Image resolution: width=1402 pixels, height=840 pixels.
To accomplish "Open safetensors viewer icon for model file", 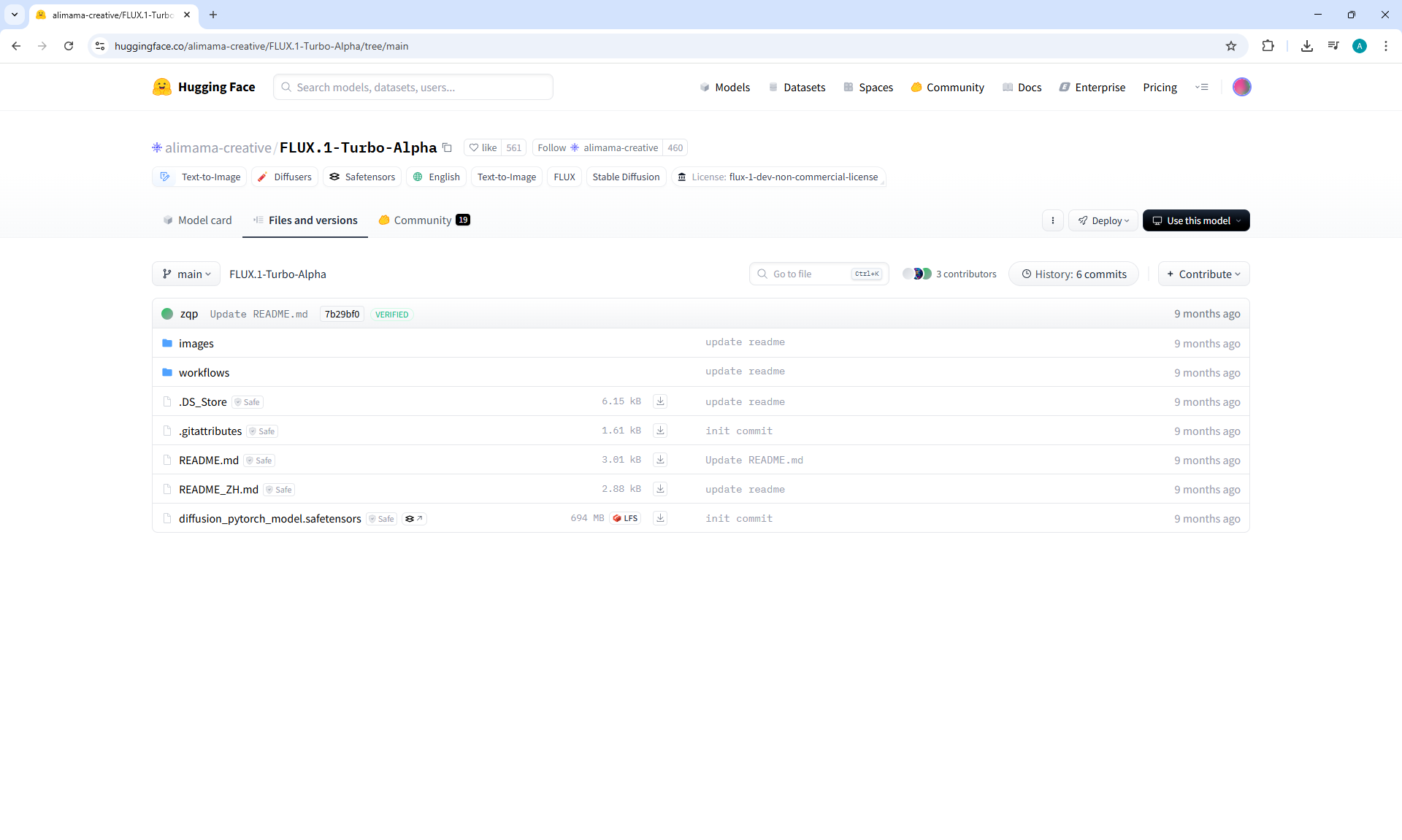I will pos(414,519).
